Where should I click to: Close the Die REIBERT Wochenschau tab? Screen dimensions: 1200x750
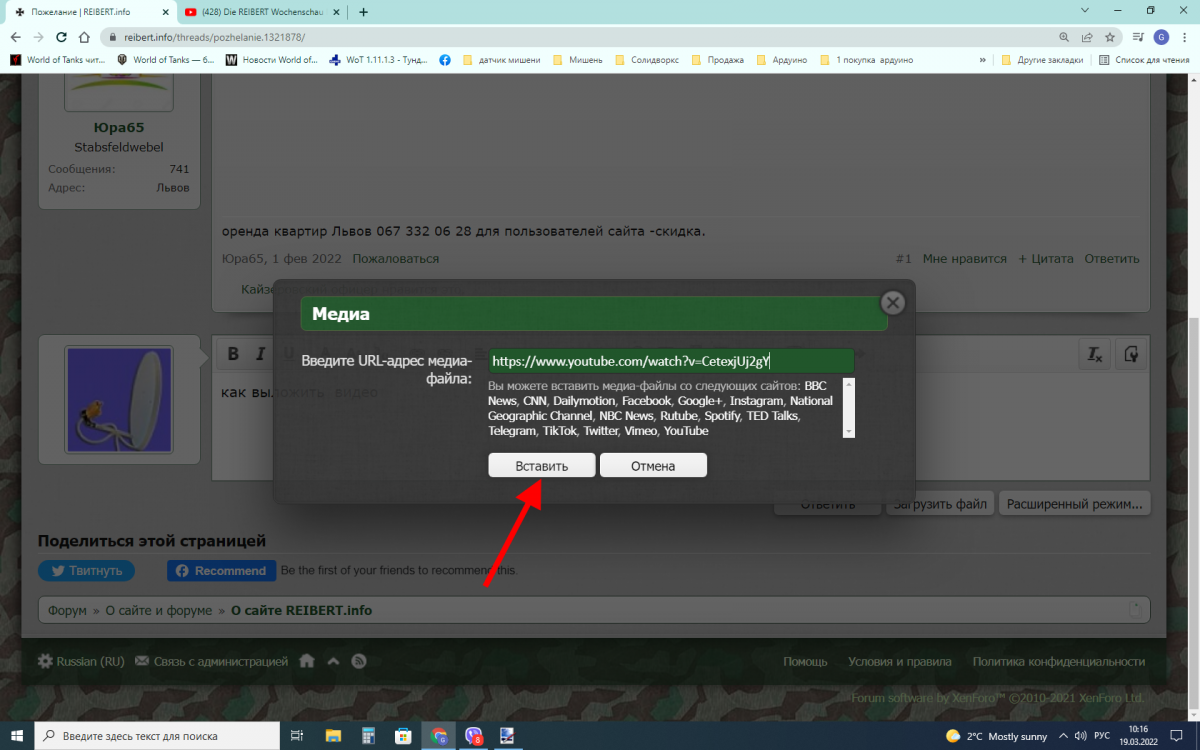tap(338, 12)
